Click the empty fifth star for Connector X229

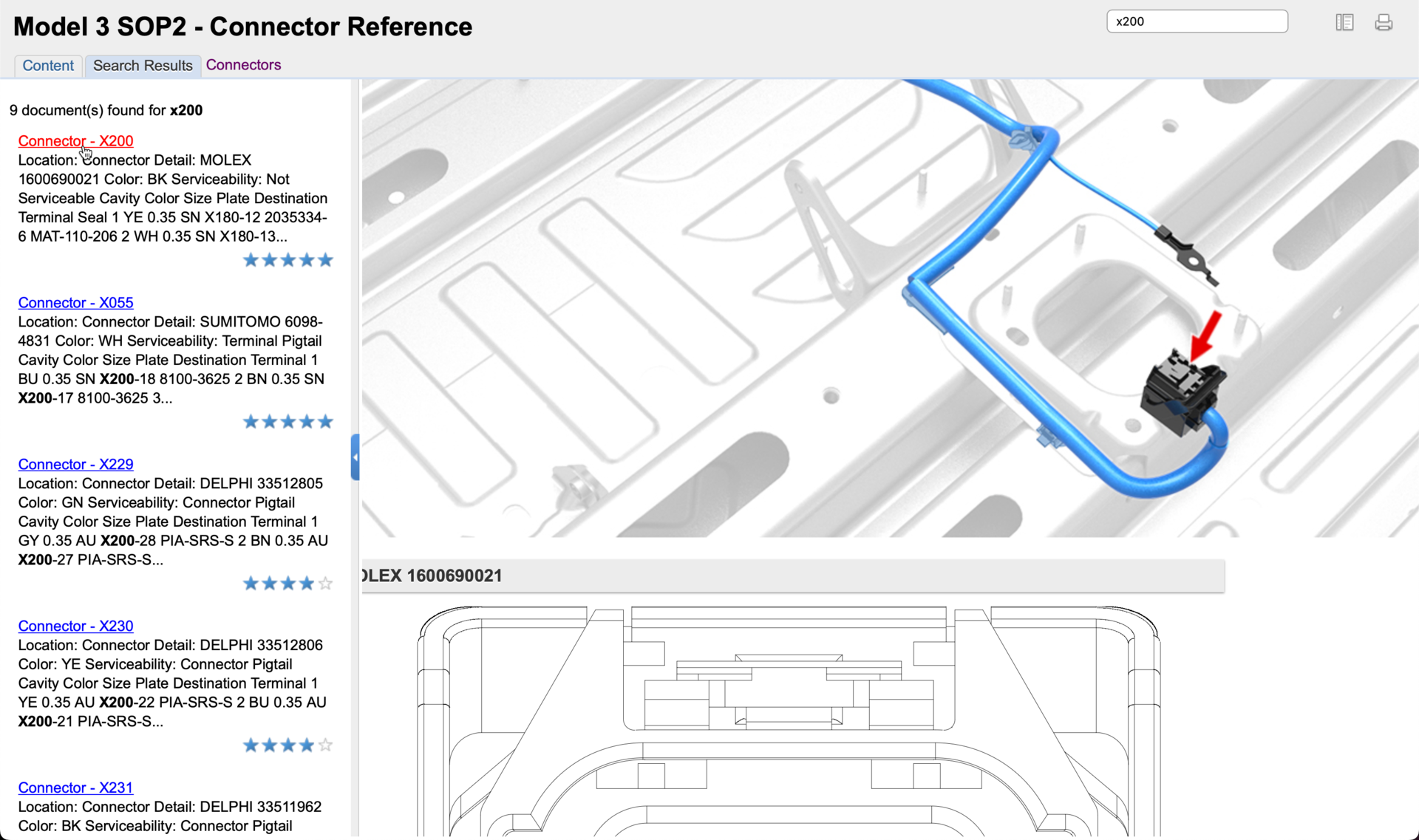coord(326,583)
